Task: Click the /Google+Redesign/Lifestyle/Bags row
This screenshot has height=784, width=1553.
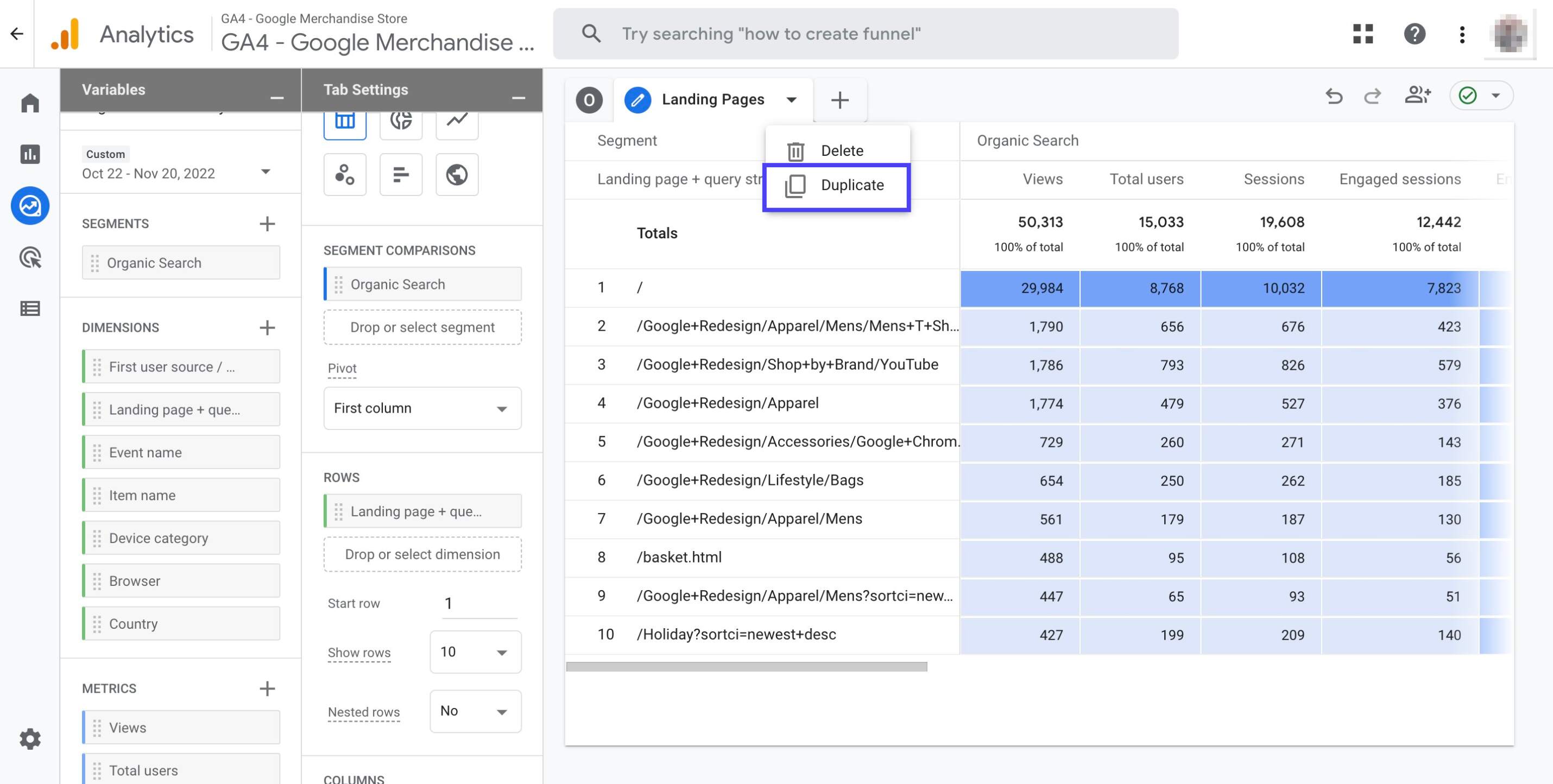Action: (1038, 480)
